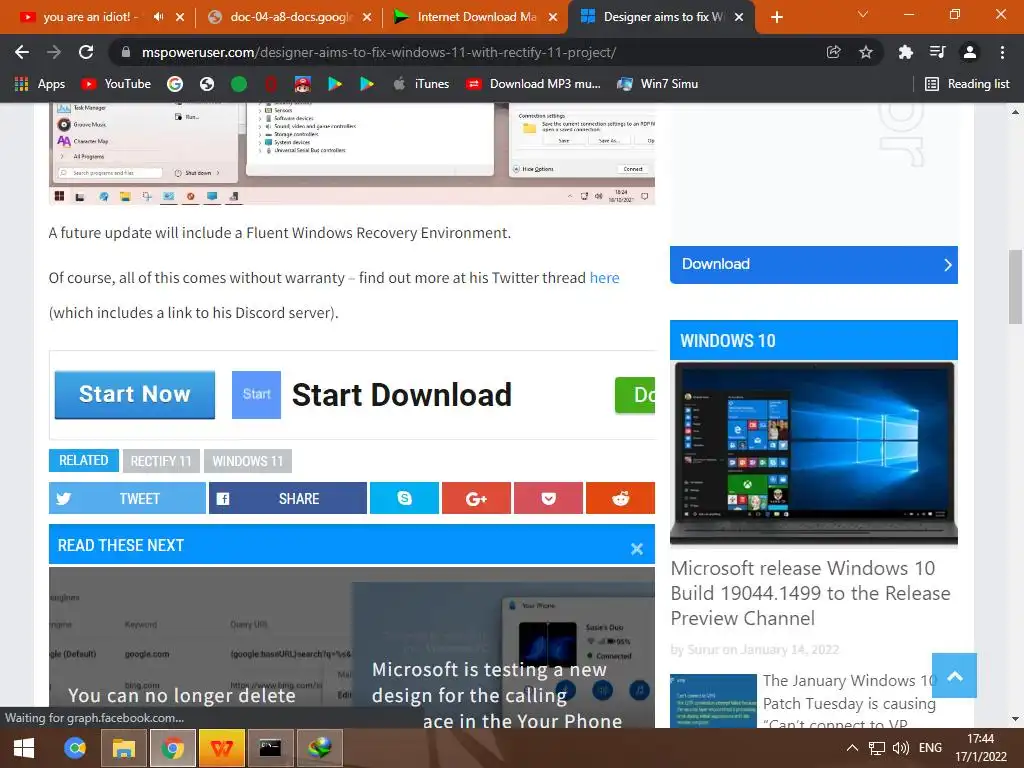Show hidden system tray icons

(x=852, y=748)
